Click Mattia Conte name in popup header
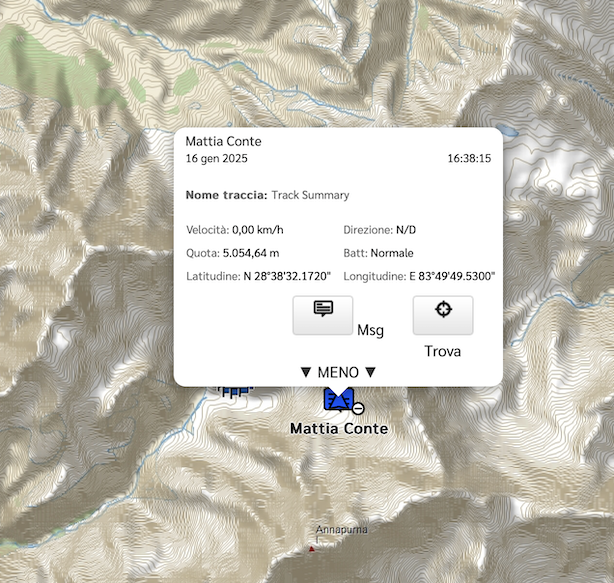The image size is (614, 583). point(223,141)
